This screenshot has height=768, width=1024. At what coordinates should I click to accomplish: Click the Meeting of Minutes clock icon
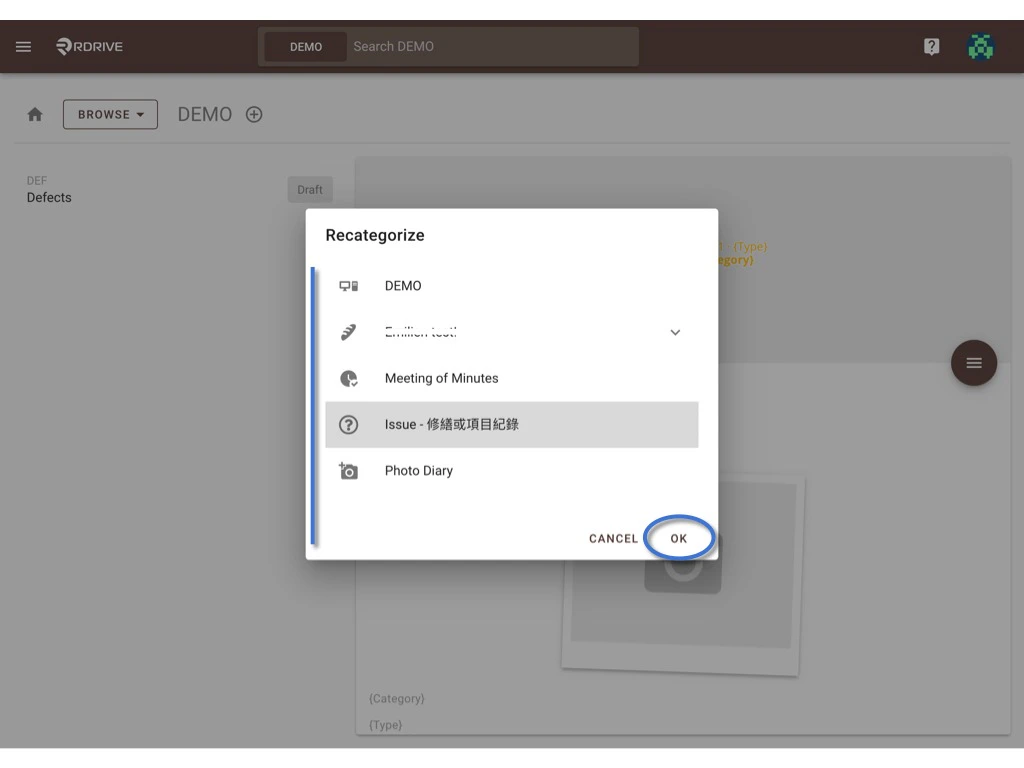(349, 379)
